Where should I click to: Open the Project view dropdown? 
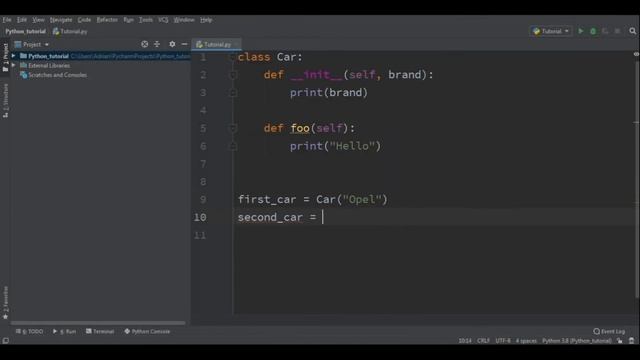pos(32,44)
